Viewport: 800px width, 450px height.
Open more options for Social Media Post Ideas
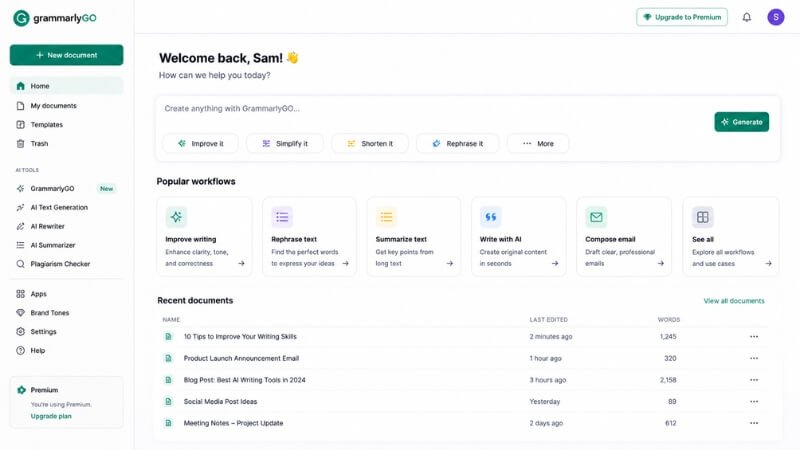coord(754,402)
